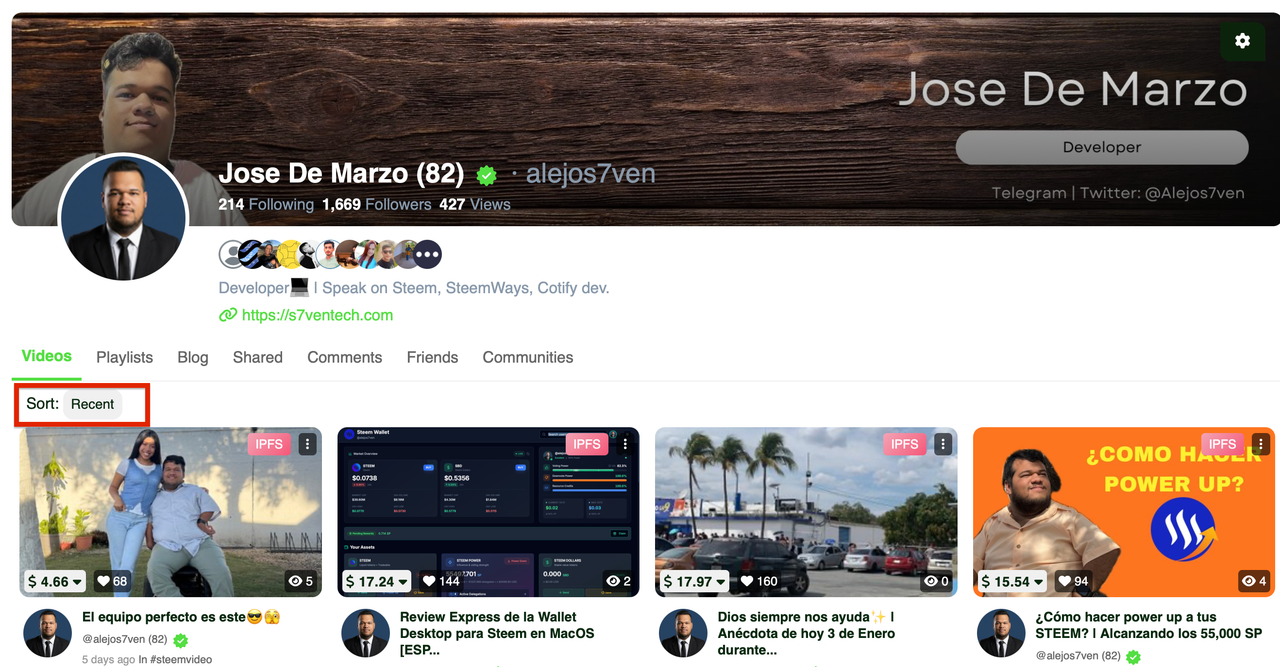Open the settings gear on the banner

point(1242,41)
